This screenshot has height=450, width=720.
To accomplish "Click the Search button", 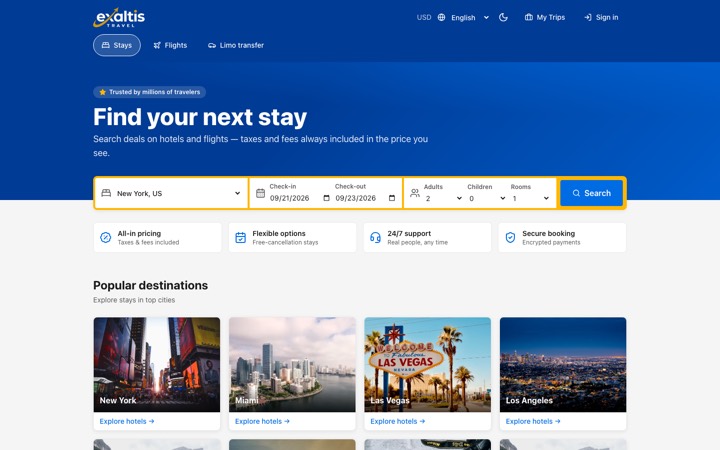I will click(x=591, y=193).
